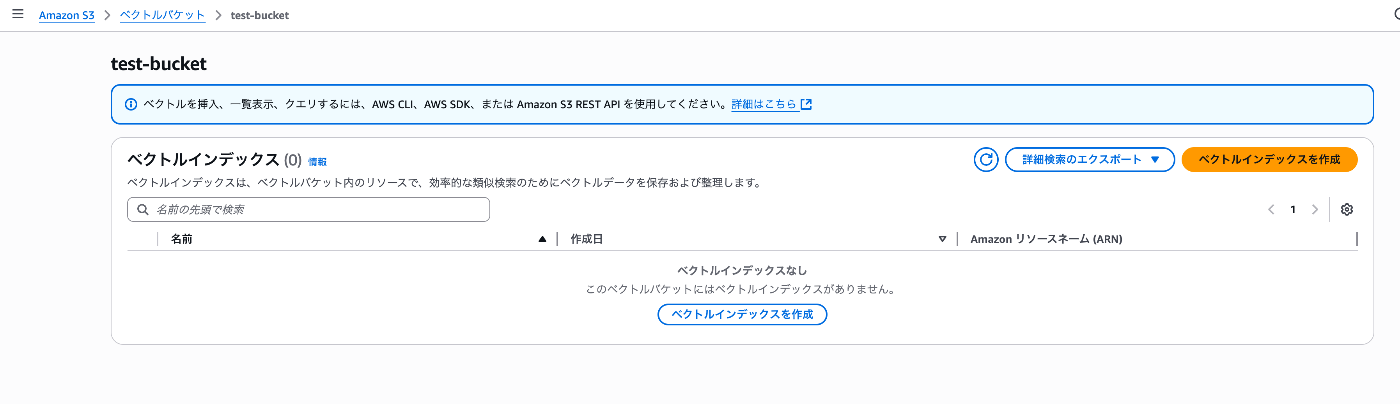Click the magnifier icon in search field
Screen dimensions: 1400x404
point(143,210)
